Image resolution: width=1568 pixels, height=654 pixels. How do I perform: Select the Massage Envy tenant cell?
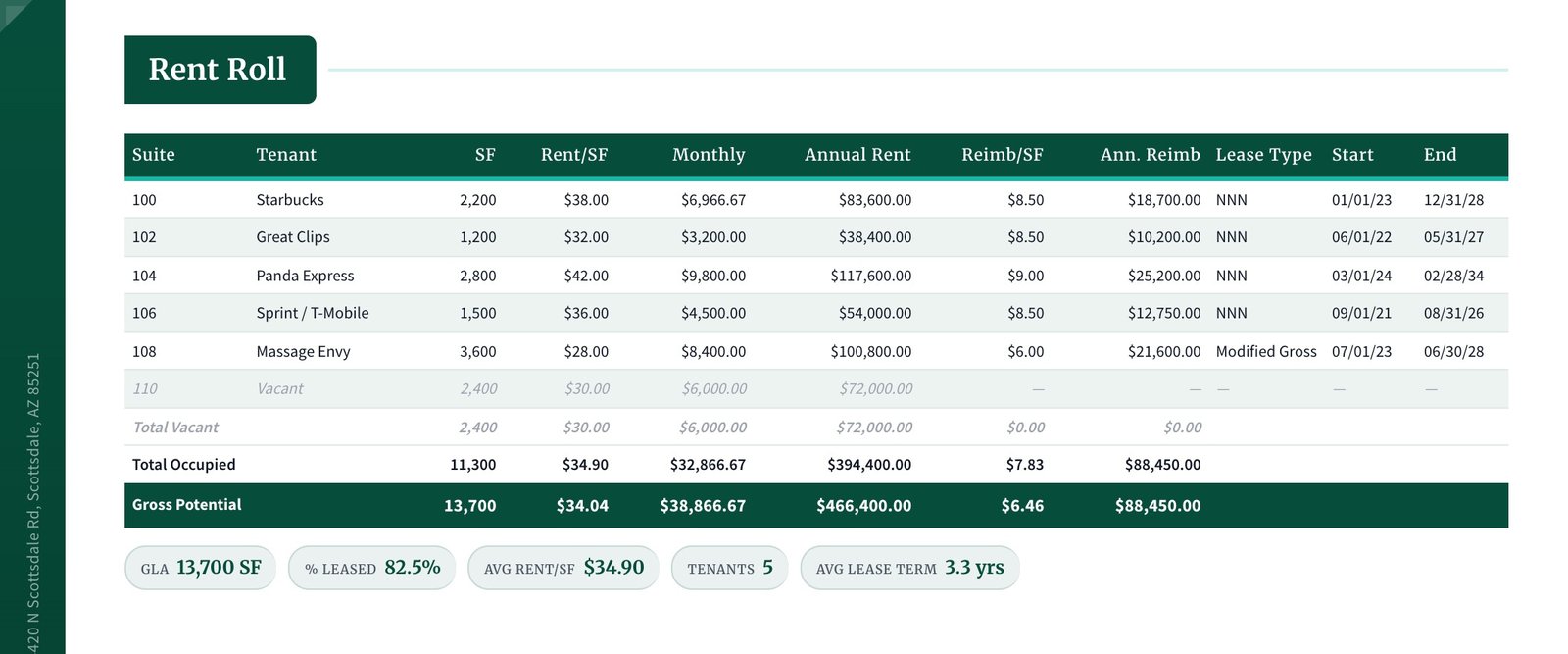303,351
